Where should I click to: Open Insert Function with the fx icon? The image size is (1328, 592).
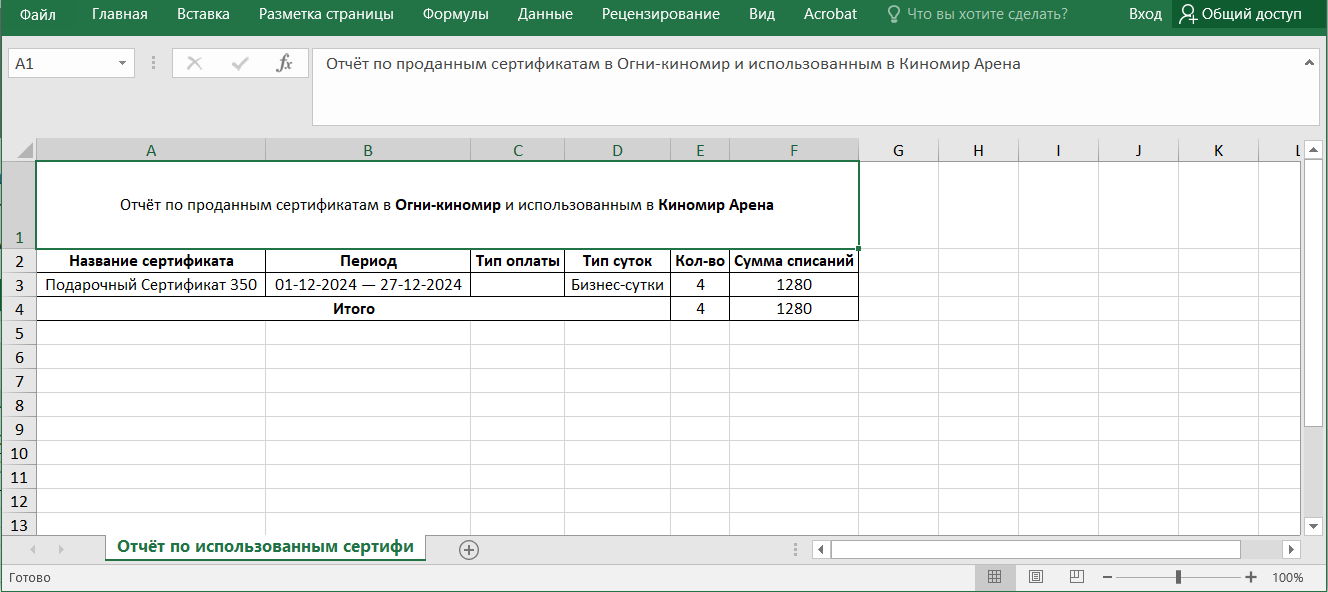pos(284,63)
